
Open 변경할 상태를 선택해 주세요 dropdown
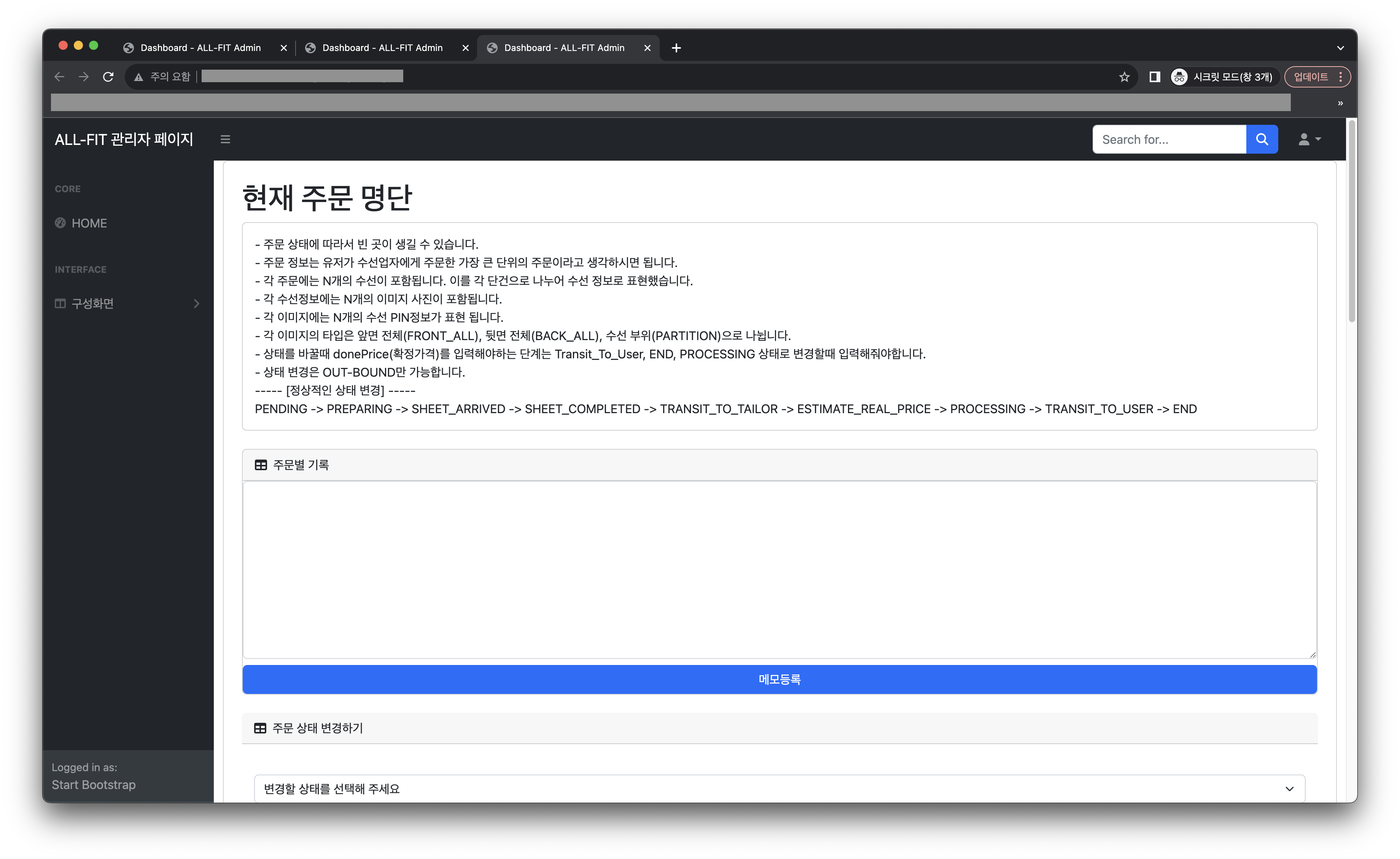(x=779, y=788)
